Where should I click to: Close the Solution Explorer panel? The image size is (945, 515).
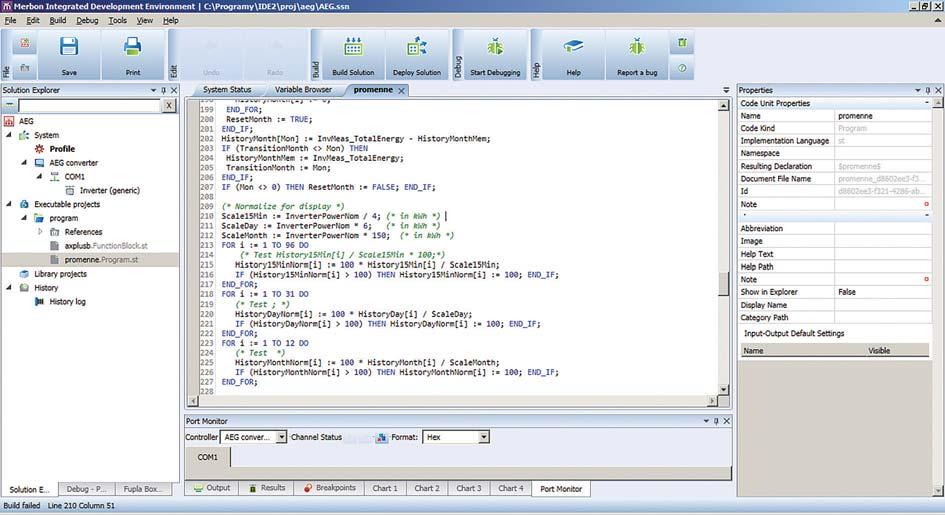tap(174, 90)
